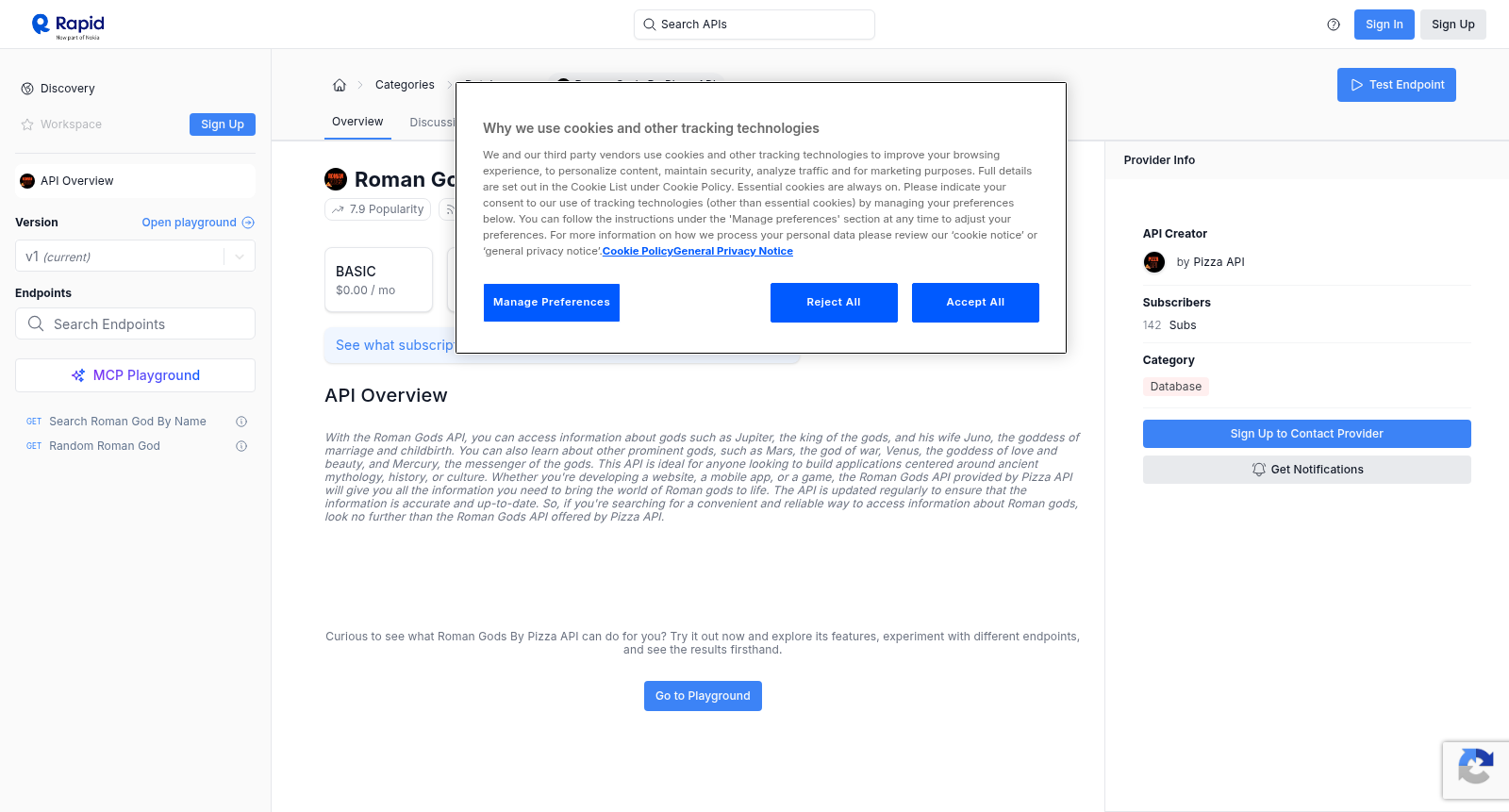The width and height of the screenshot is (1509, 812).
Task: Reject All cookies
Action: (834, 303)
